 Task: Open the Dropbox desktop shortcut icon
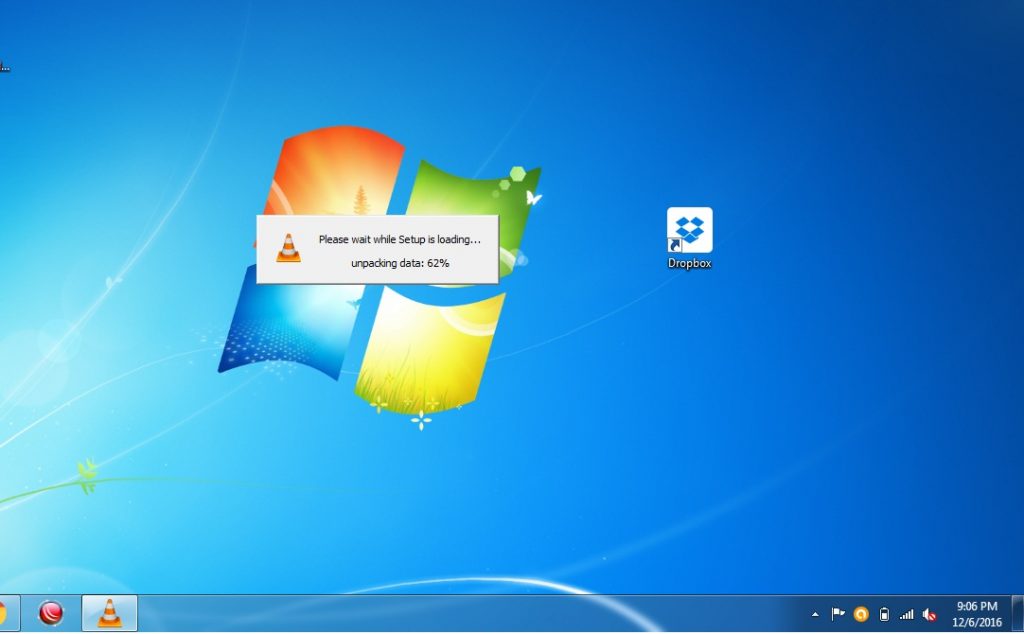pyautogui.click(x=689, y=230)
